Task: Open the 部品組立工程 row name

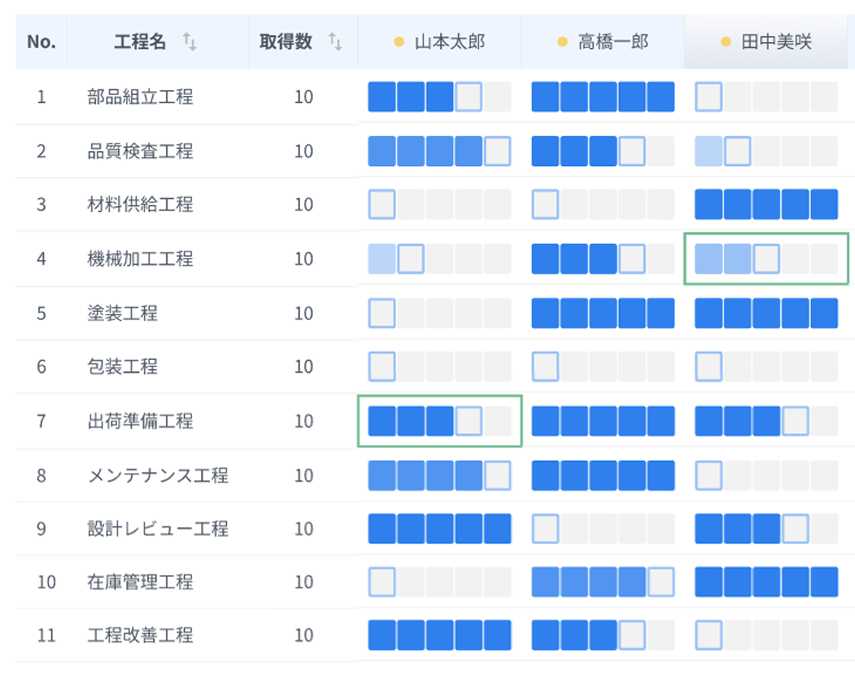Action: 140,97
